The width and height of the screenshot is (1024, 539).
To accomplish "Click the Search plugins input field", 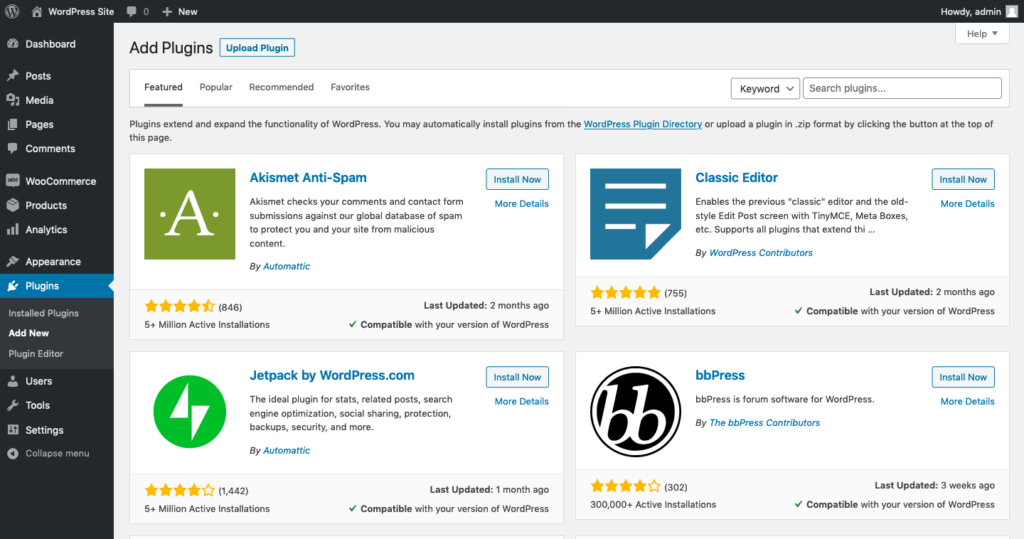I will point(902,88).
